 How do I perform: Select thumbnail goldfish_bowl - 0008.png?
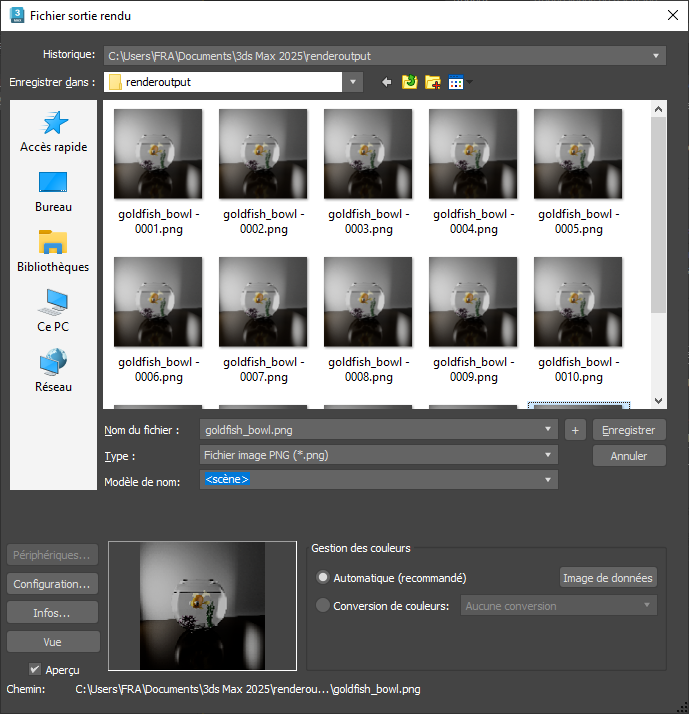pos(368,302)
